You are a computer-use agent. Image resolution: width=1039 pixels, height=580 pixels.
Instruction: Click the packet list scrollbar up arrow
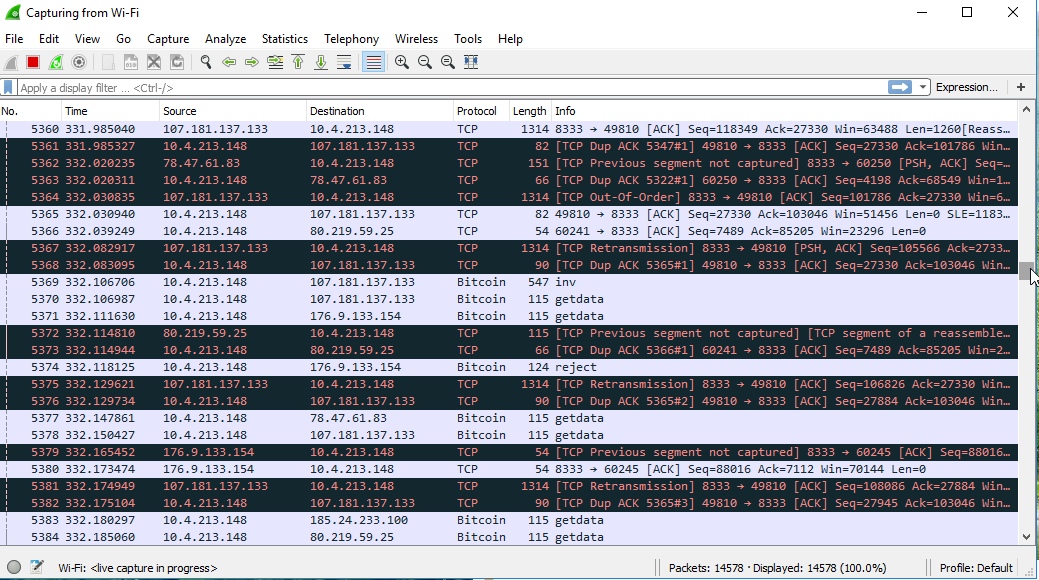point(1026,110)
